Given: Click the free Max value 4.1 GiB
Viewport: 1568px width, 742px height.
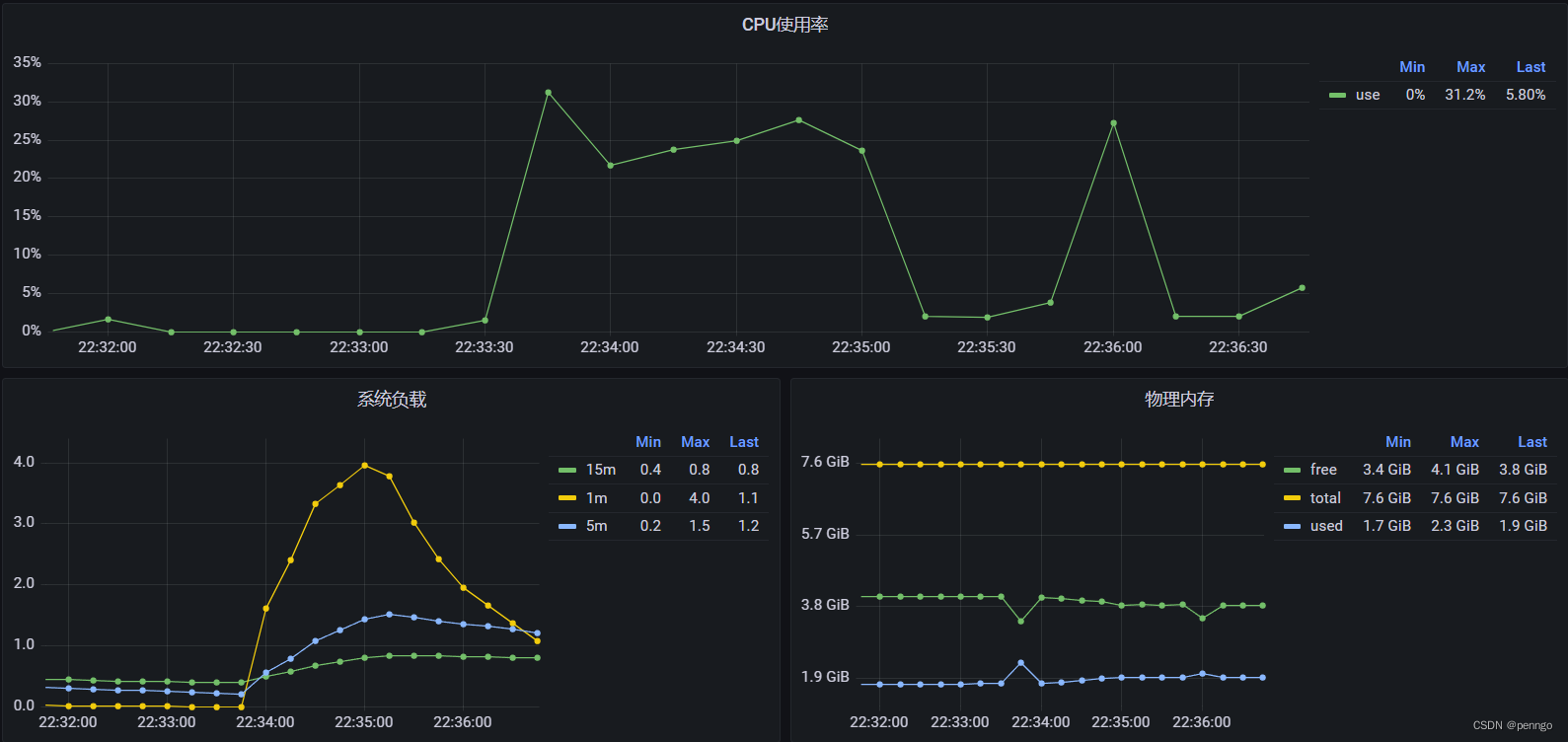Looking at the screenshot, I should pyautogui.click(x=1455, y=470).
